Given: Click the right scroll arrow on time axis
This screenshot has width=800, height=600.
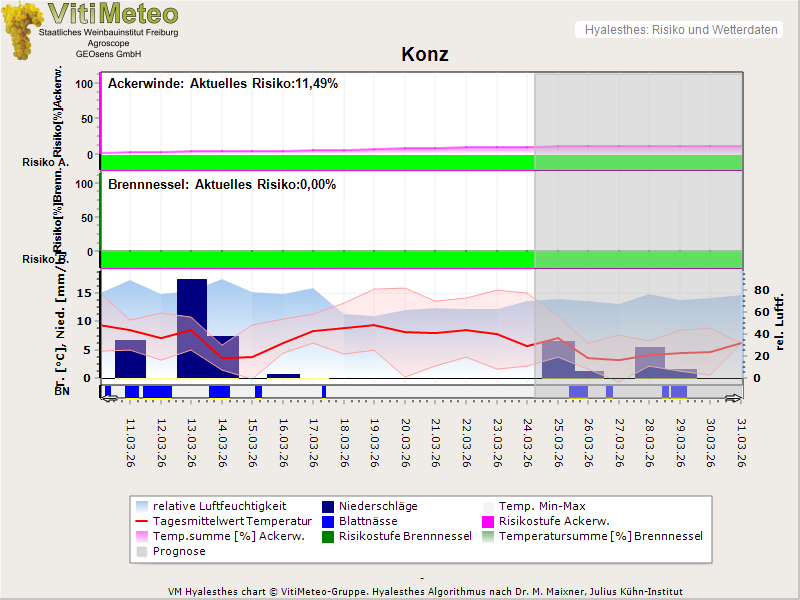Looking at the screenshot, I should pyautogui.click(x=733, y=398).
